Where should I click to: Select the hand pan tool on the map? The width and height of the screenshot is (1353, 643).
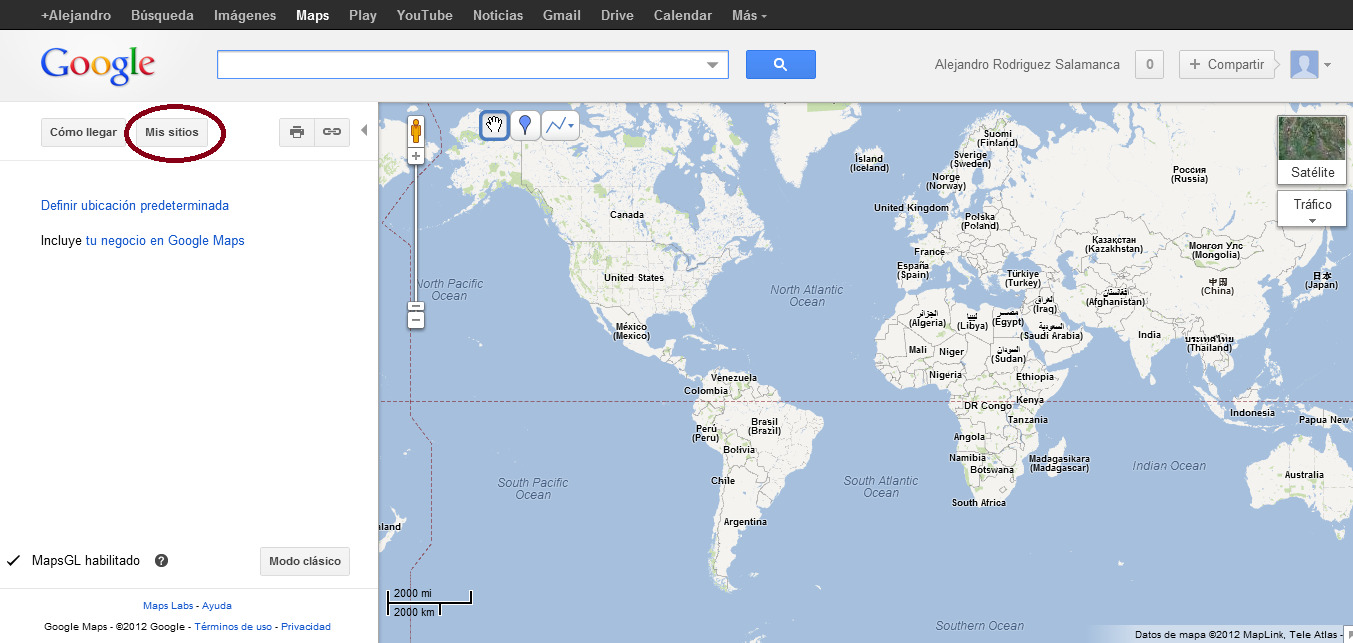tap(494, 124)
